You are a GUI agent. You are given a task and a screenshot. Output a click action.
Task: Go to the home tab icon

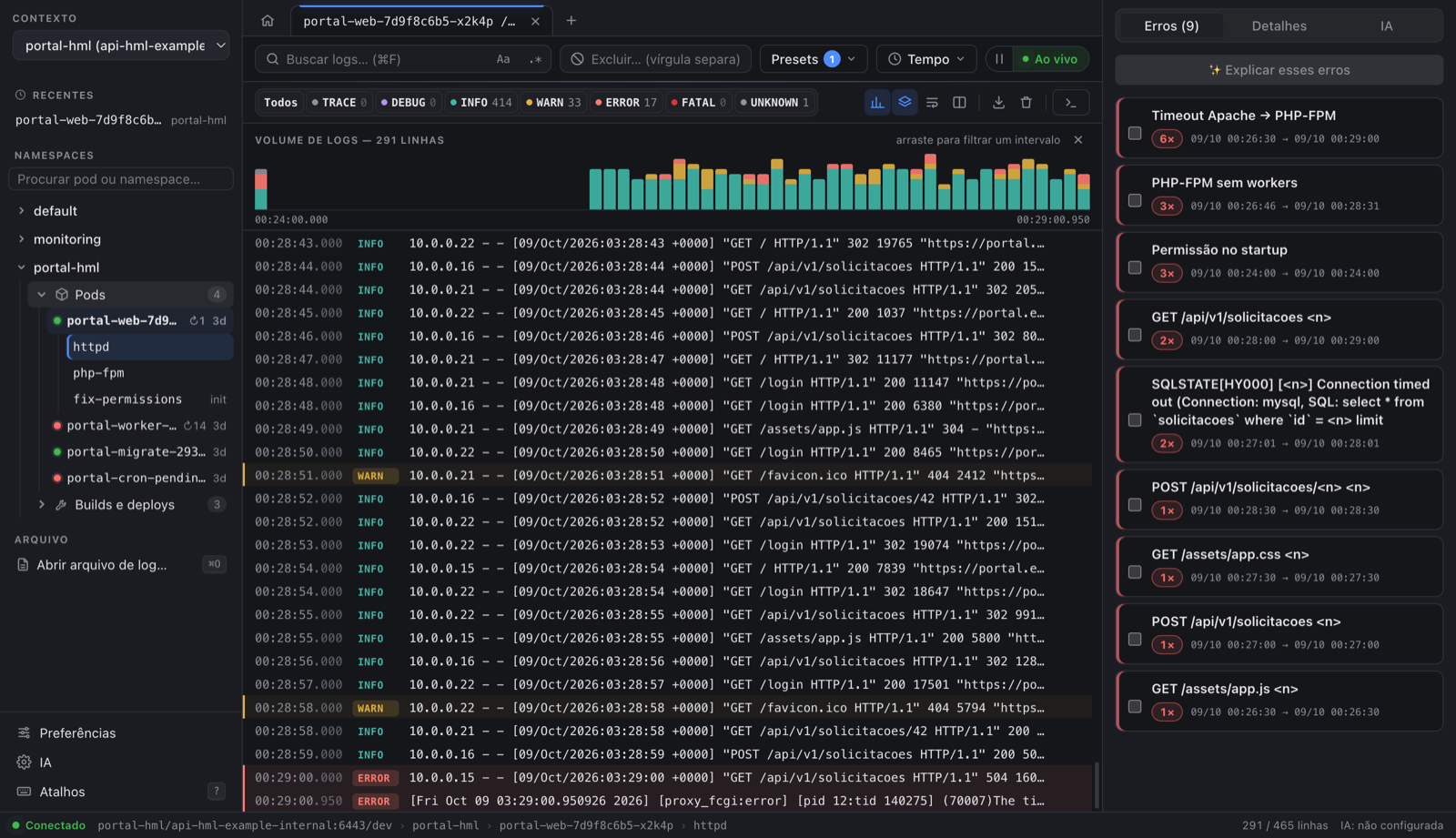click(268, 20)
